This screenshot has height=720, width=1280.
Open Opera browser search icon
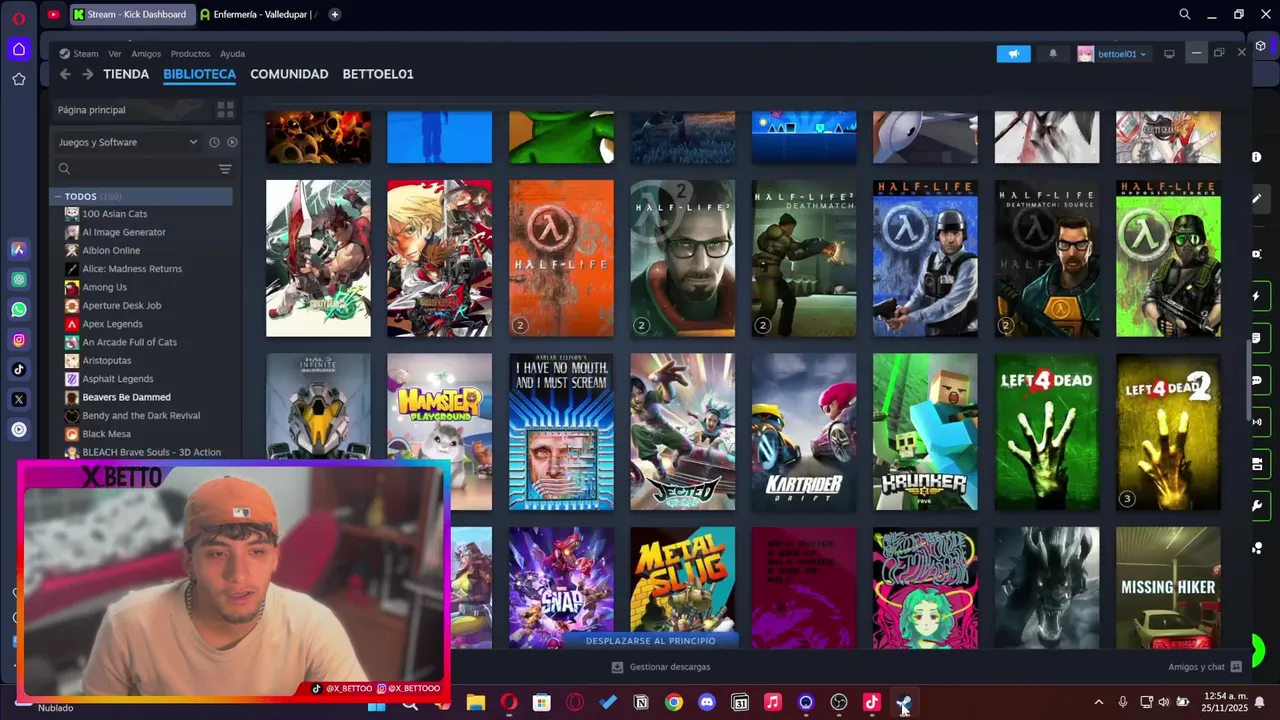[1185, 14]
